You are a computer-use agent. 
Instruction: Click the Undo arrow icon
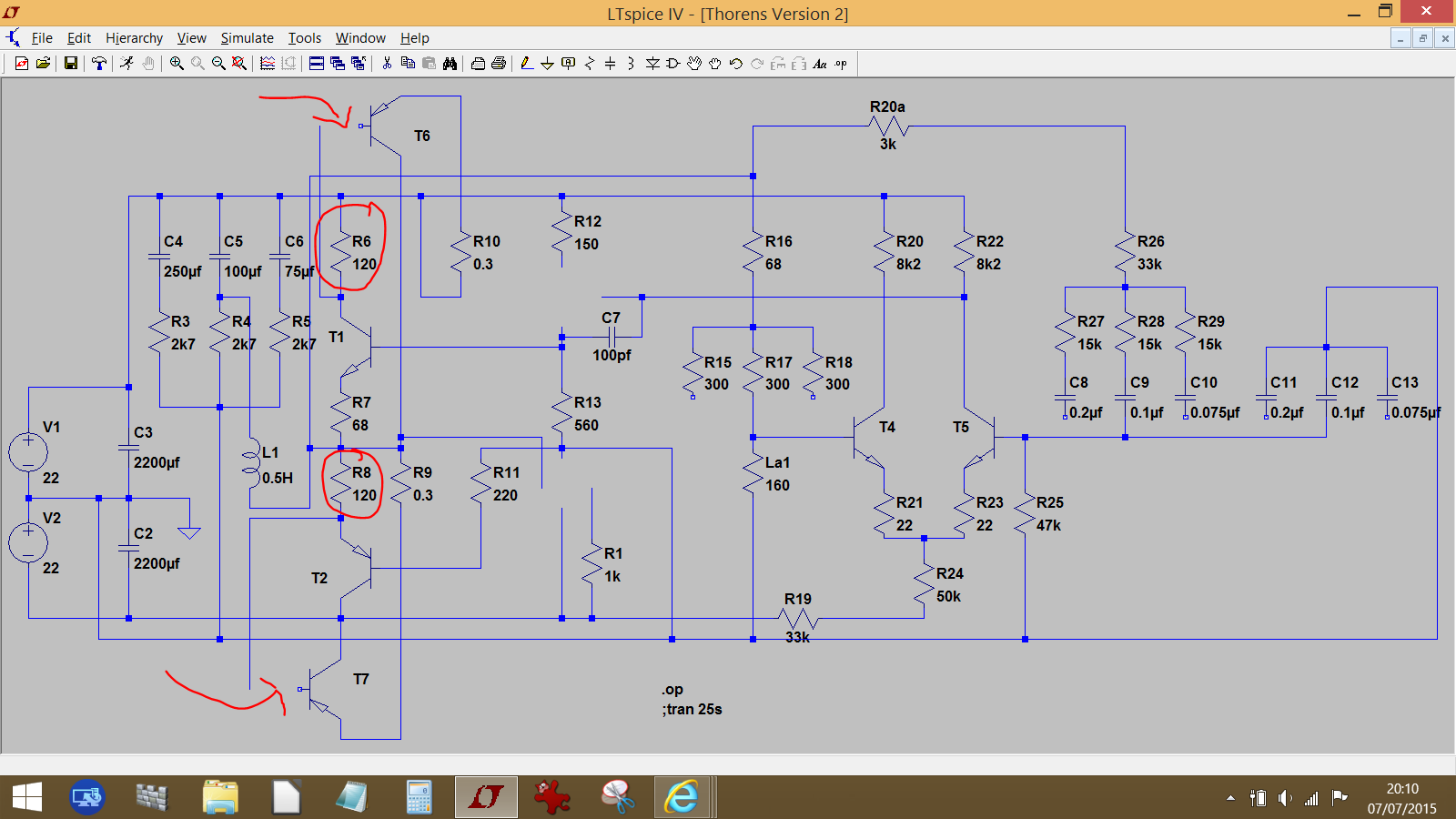(736, 64)
